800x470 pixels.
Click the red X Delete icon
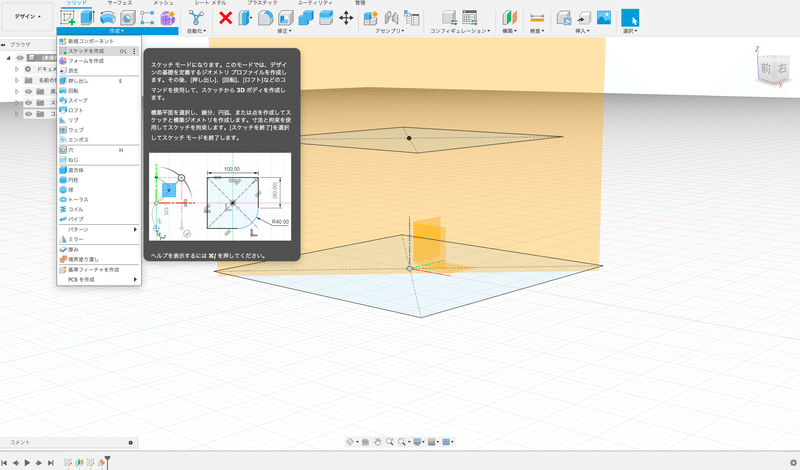pyautogui.click(x=226, y=18)
